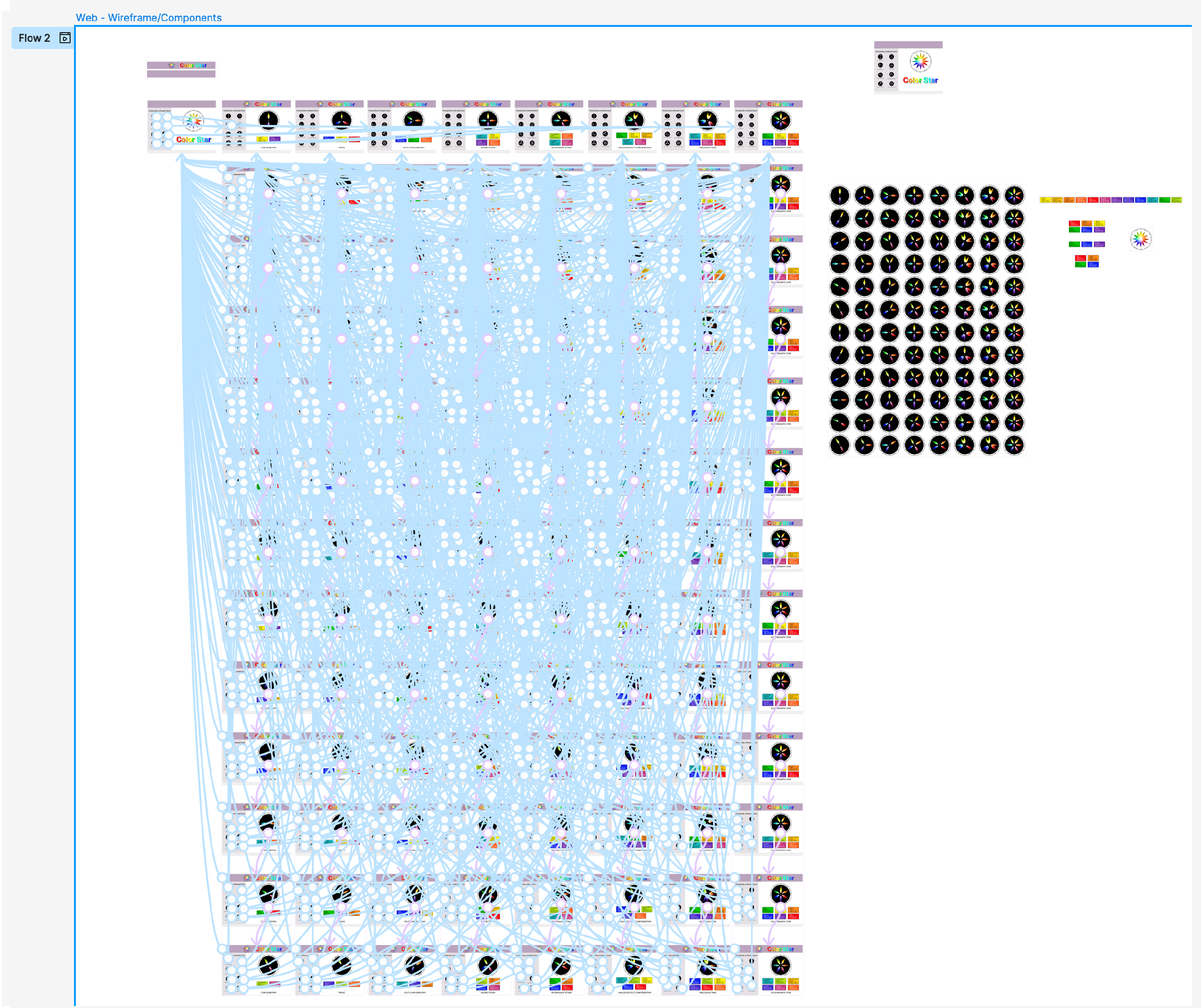The image size is (1201, 1008).
Task: Select the four-petal disc, fourth in the grid's top row
Action: click(915, 195)
